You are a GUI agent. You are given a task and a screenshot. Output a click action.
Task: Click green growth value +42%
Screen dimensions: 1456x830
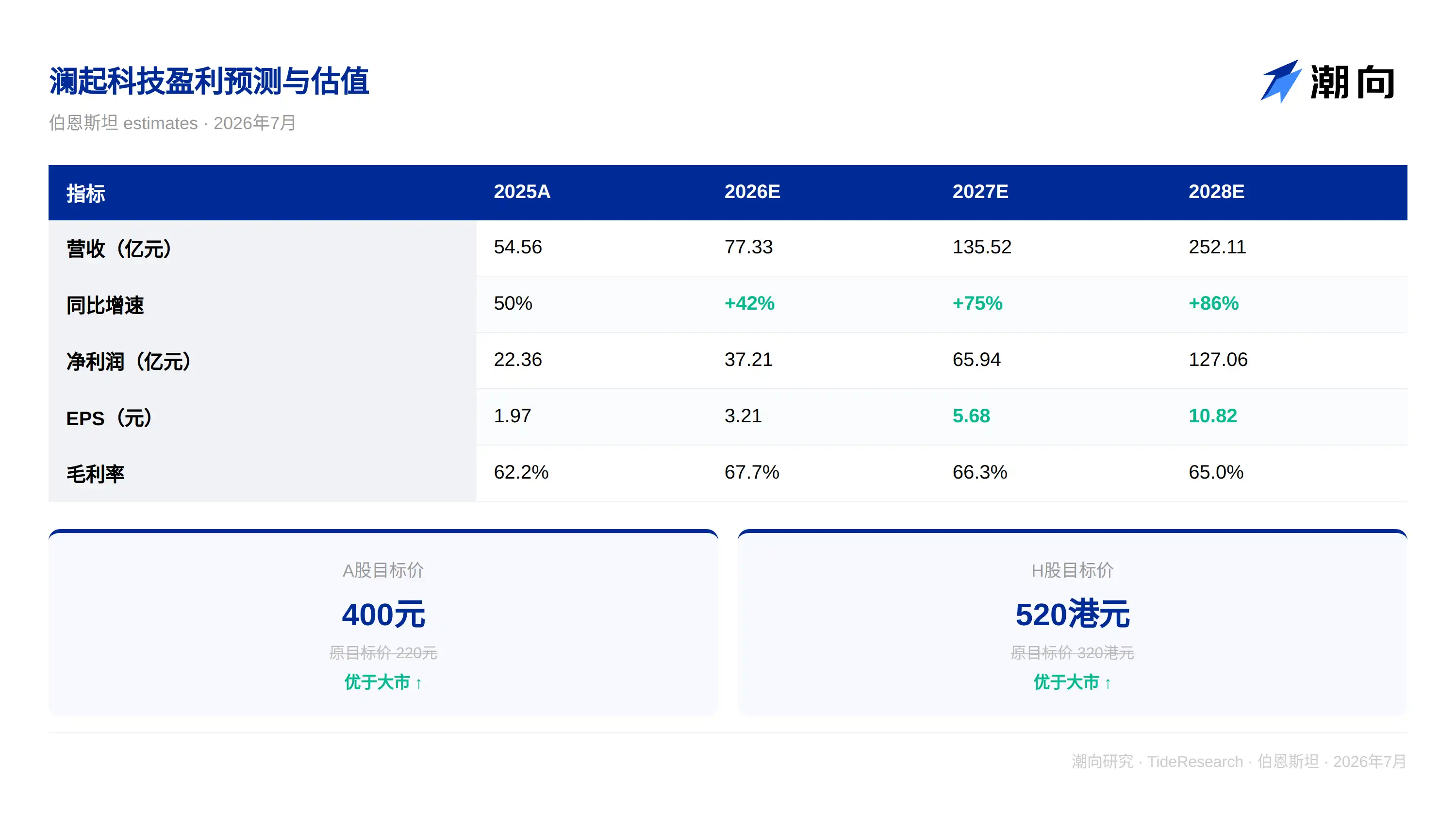click(x=749, y=303)
